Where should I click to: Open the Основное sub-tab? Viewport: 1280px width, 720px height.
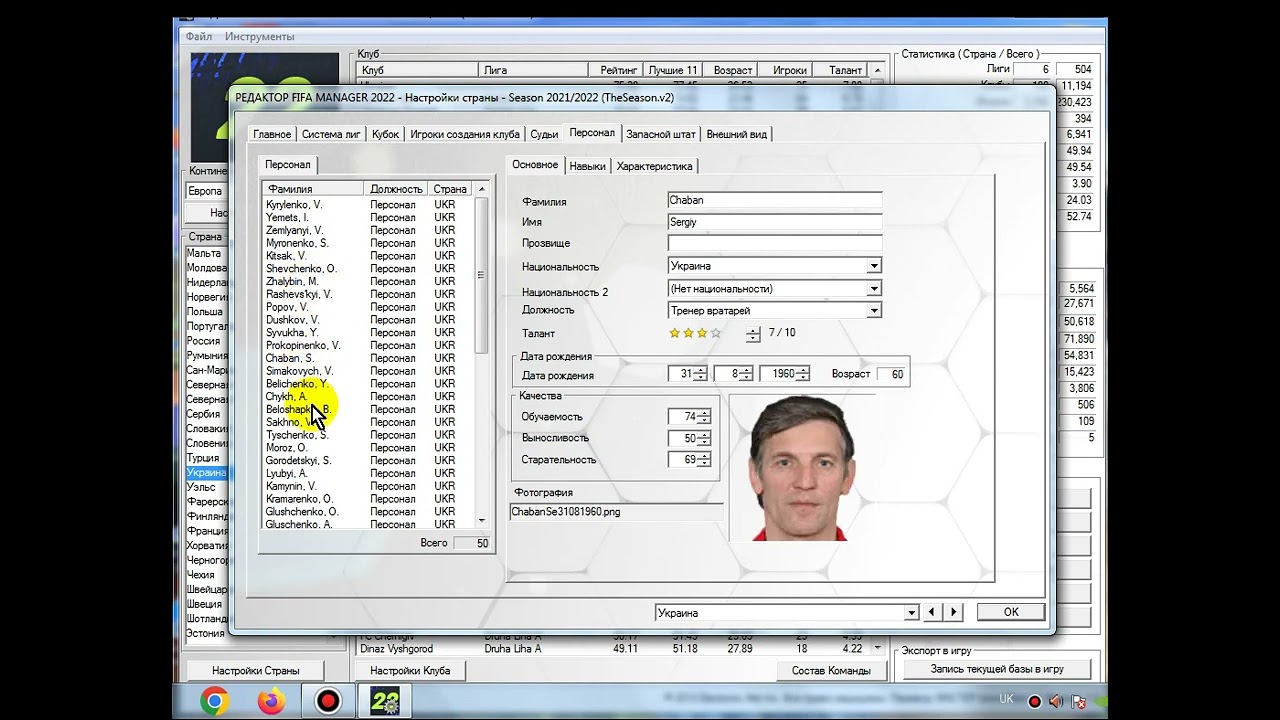pyautogui.click(x=535, y=165)
